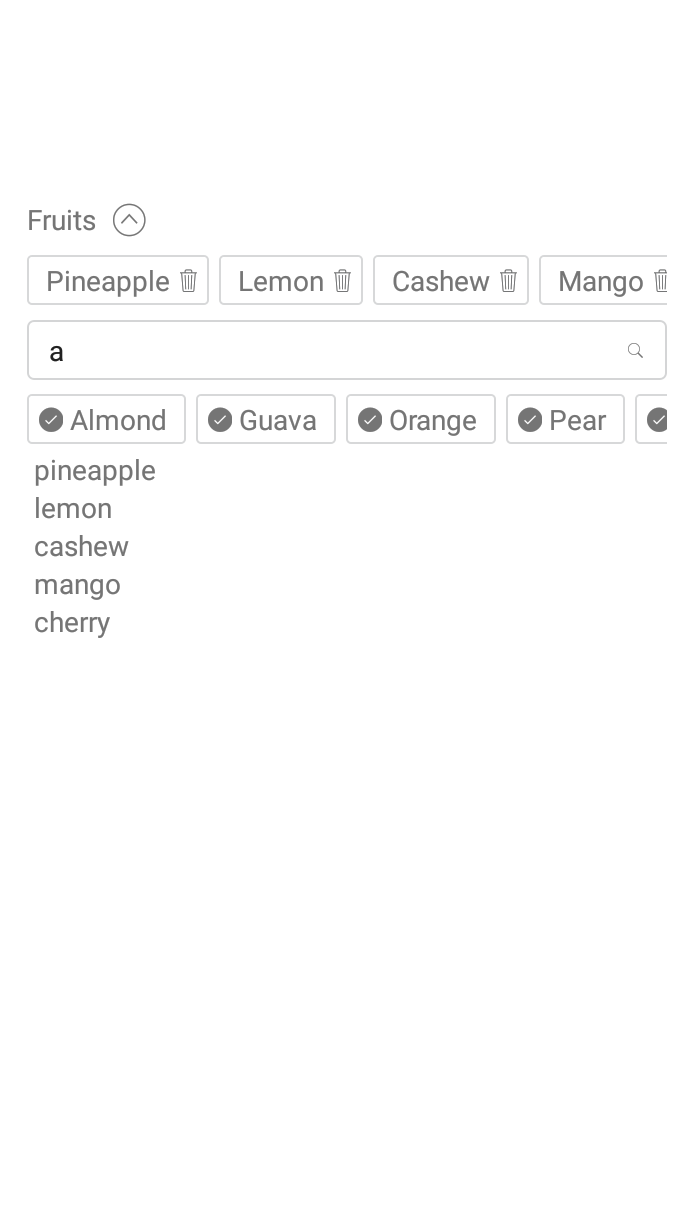Deselect the Orange checked chip
This screenshot has width=693, height=1232.
pyautogui.click(x=370, y=420)
